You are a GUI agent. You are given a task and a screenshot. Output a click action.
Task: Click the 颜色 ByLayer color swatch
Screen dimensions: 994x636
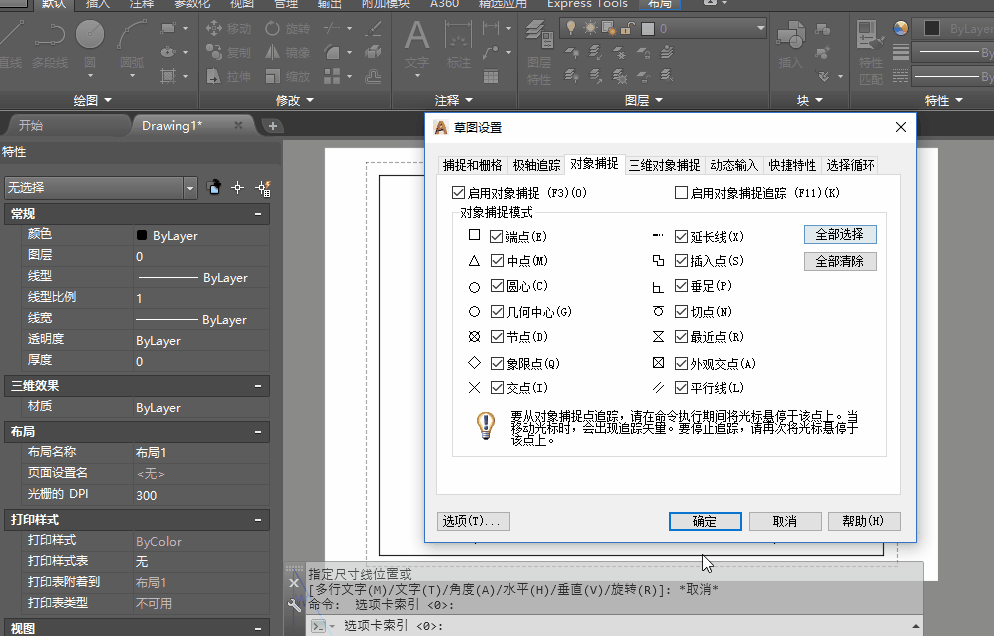pyautogui.click(x=142, y=236)
